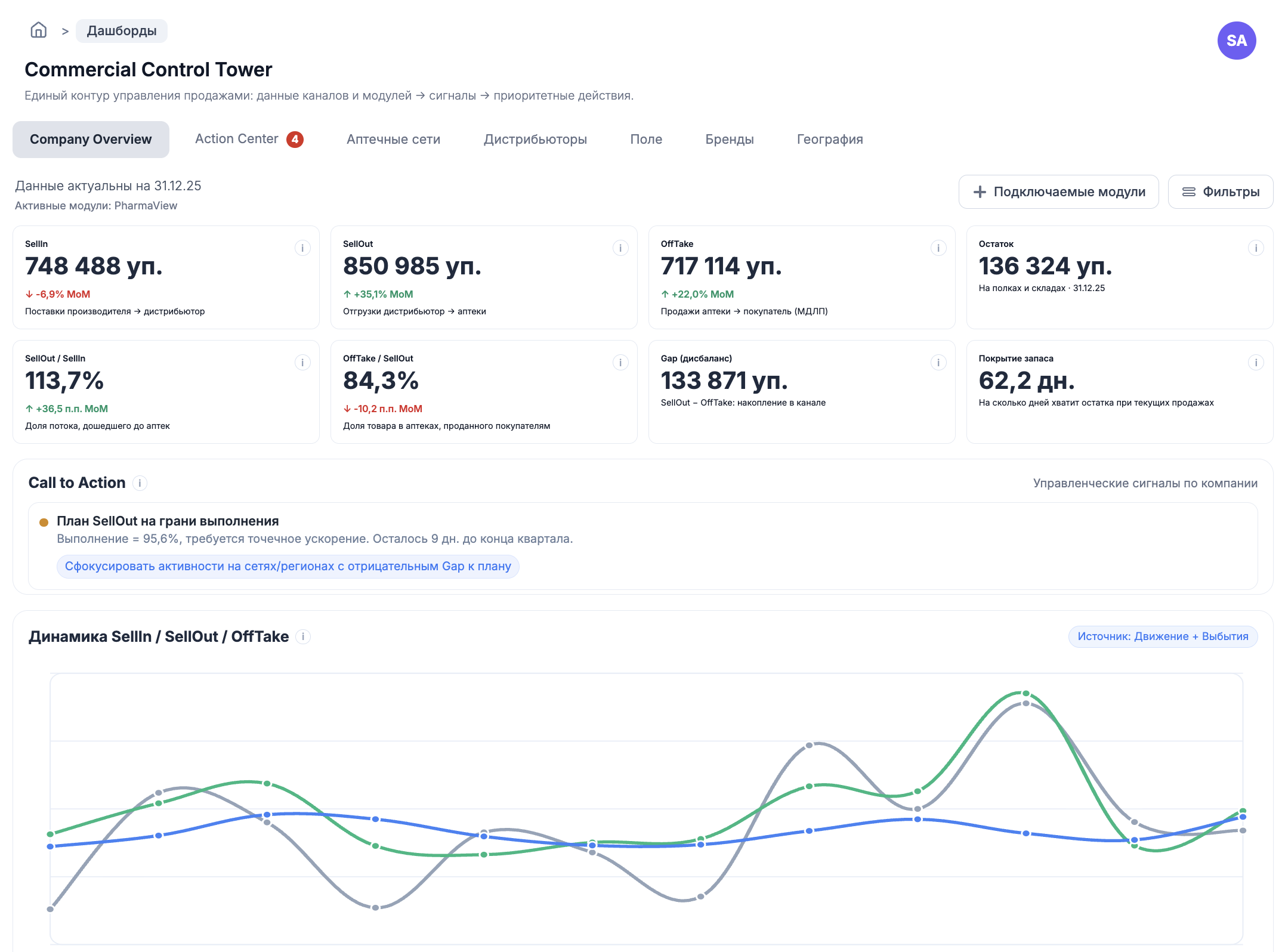The image size is (1285, 952).
Task: Click info icon next to Call to Action
Action: point(140,483)
